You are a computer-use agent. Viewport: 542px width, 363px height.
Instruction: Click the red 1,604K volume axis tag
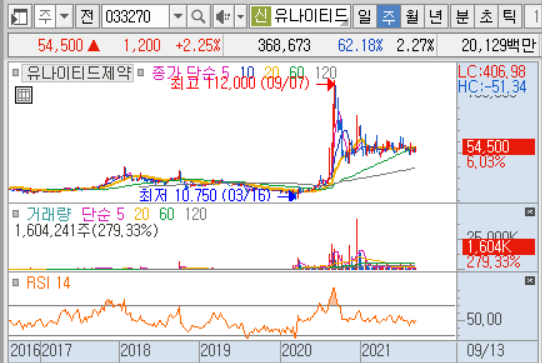498,247
